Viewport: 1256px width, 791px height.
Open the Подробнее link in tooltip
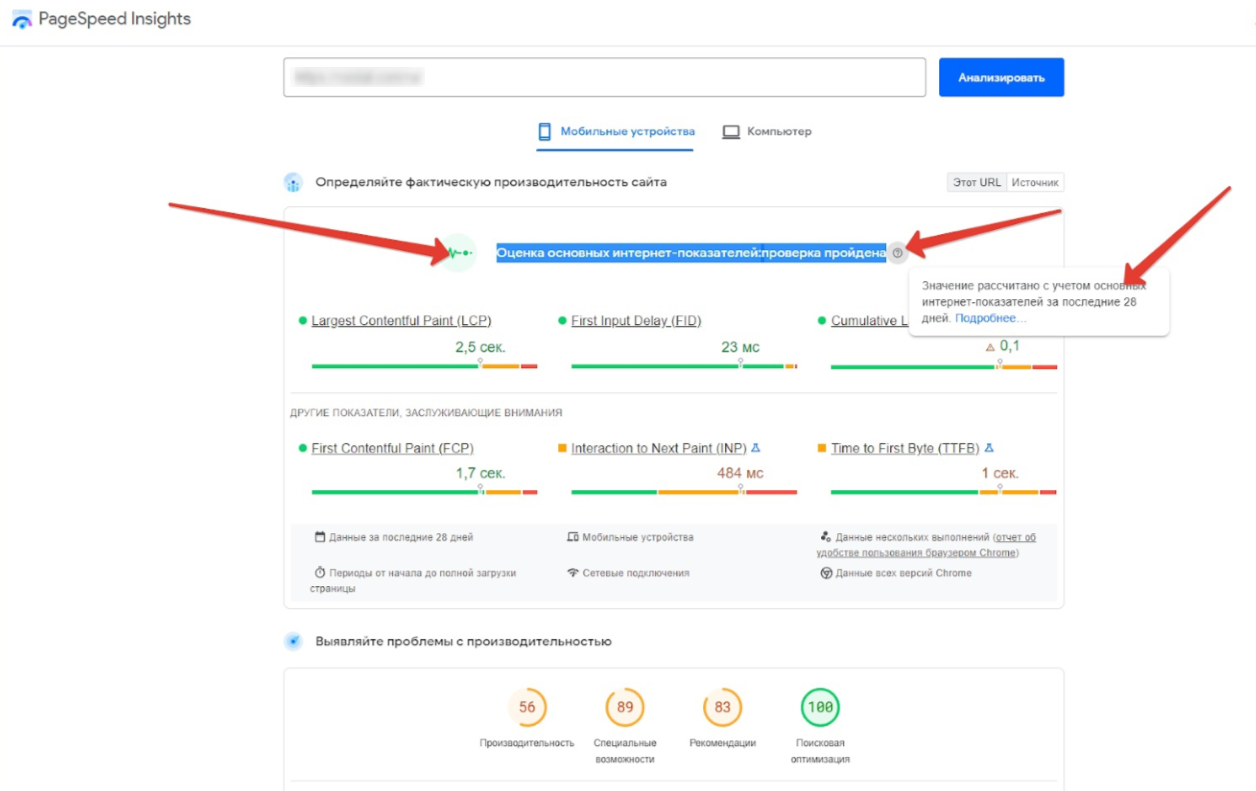click(990, 318)
